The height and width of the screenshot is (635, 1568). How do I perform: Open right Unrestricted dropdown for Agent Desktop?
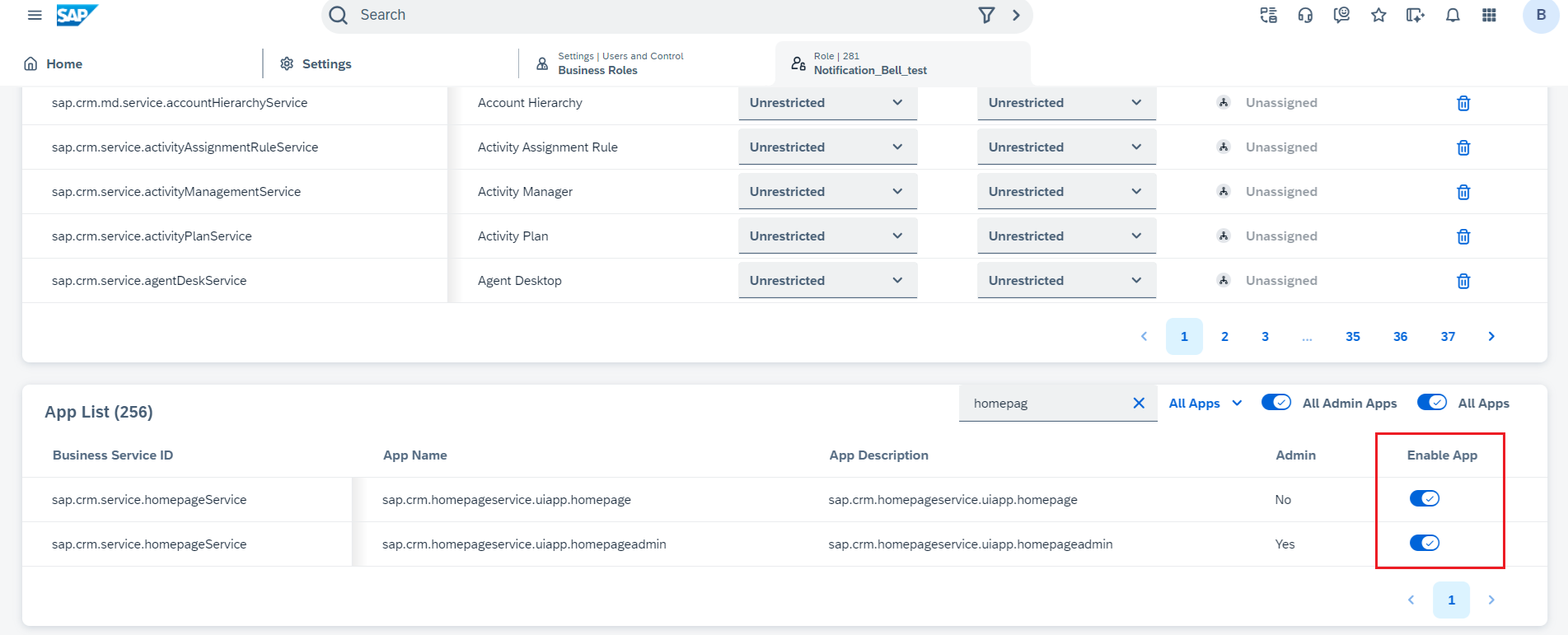1066,281
